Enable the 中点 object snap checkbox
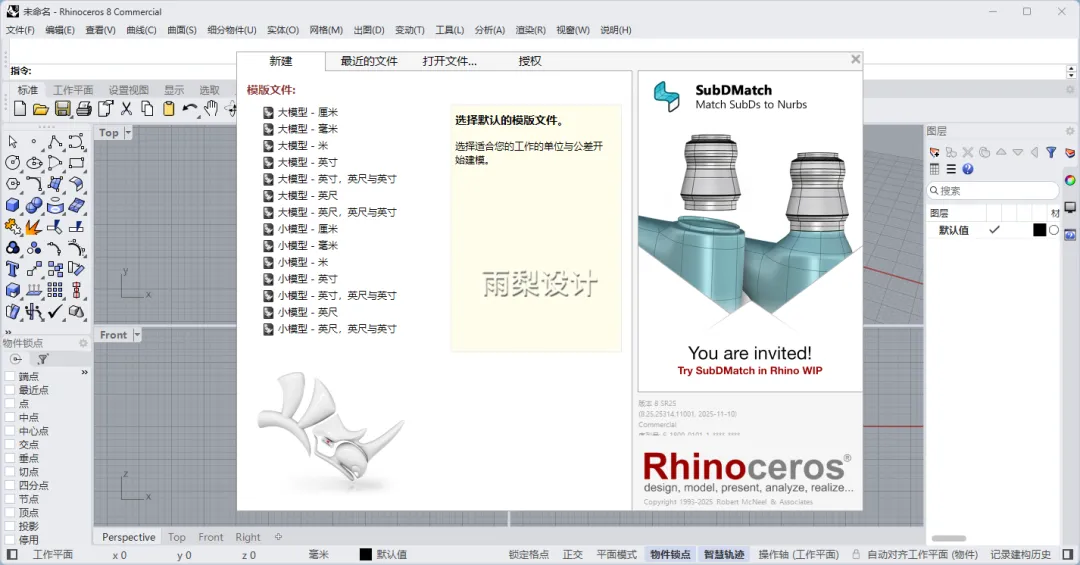 pos(10,418)
